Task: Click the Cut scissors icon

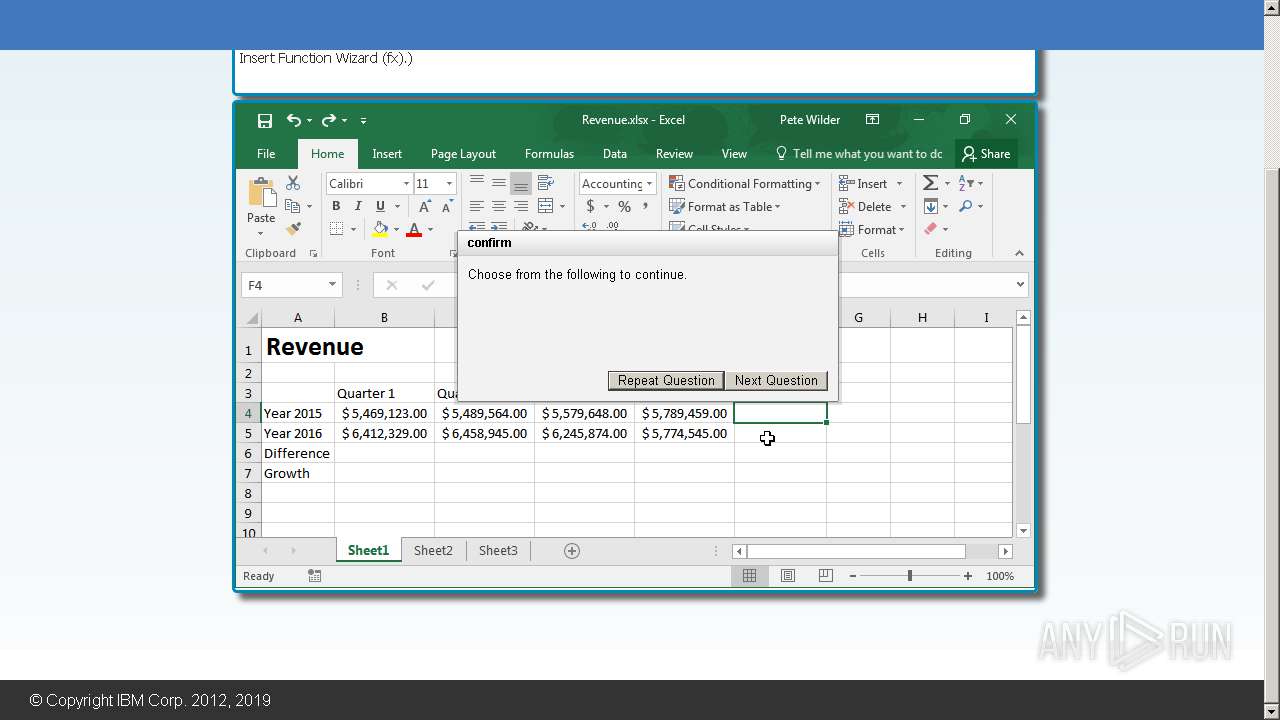Action: pyautogui.click(x=293, y=183)
